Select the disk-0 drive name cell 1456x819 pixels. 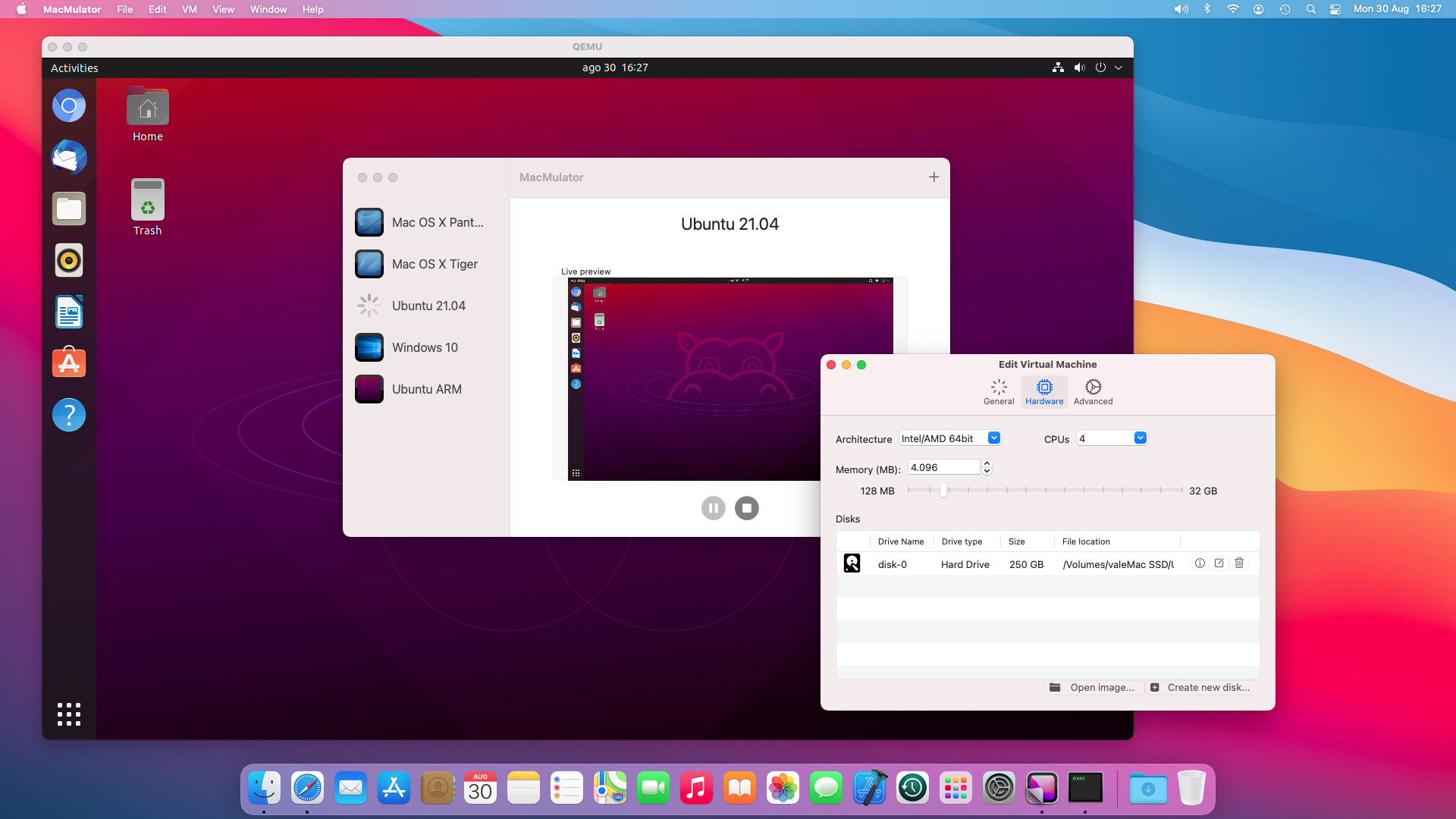(x=892, y=564)
